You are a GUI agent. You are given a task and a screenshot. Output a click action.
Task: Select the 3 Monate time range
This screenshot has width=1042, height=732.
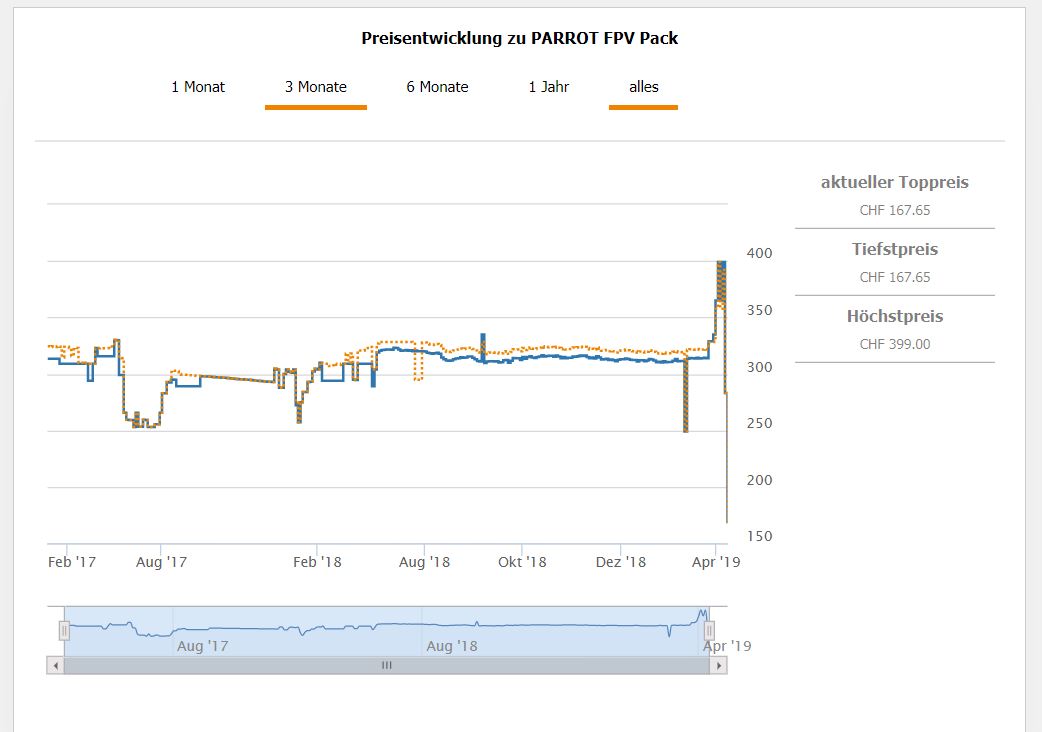click(315, 87)
